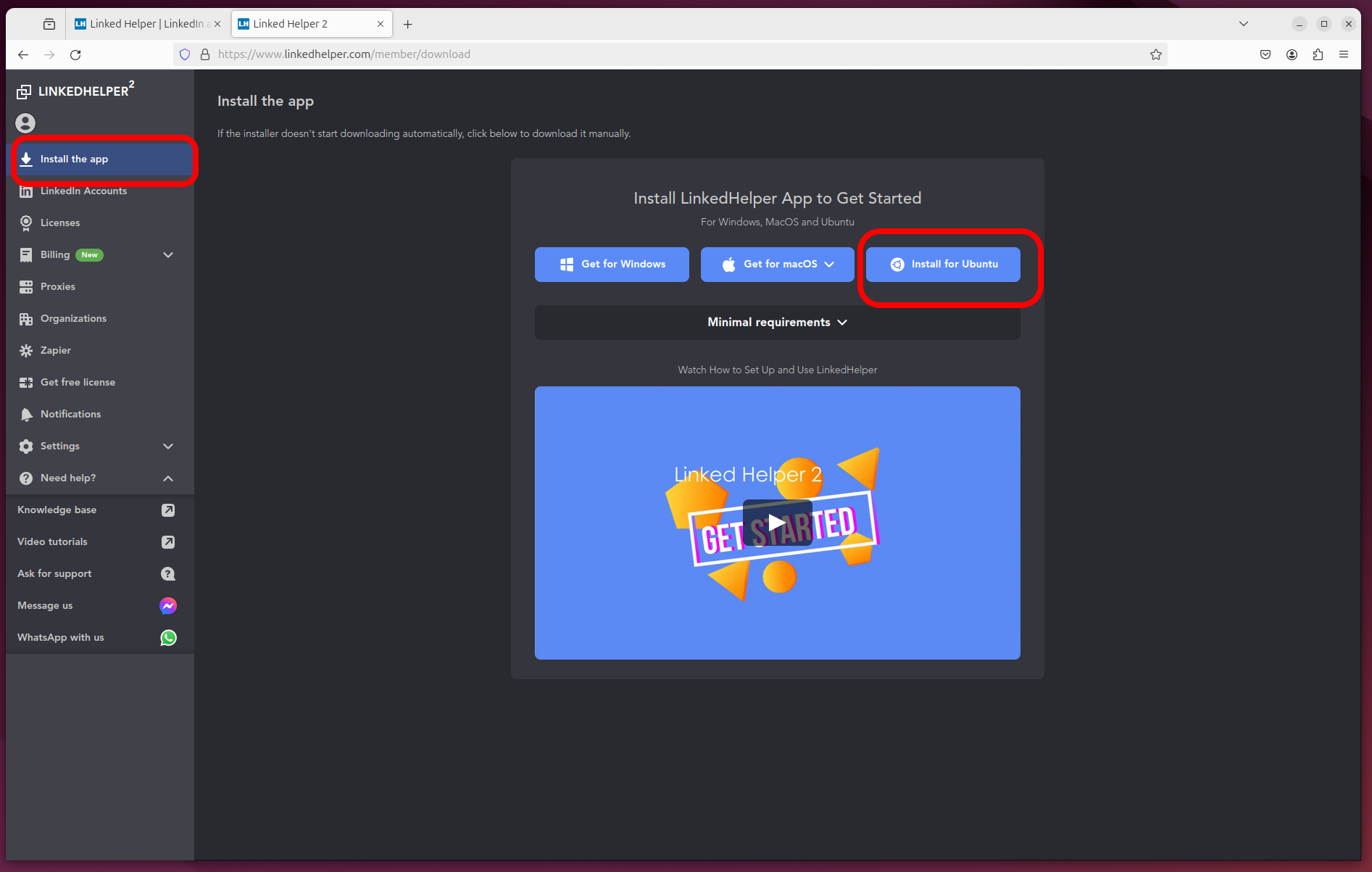The image size is (1372, 872).
Task: Click Install for Ubuntu button
Action: (943, 265)
